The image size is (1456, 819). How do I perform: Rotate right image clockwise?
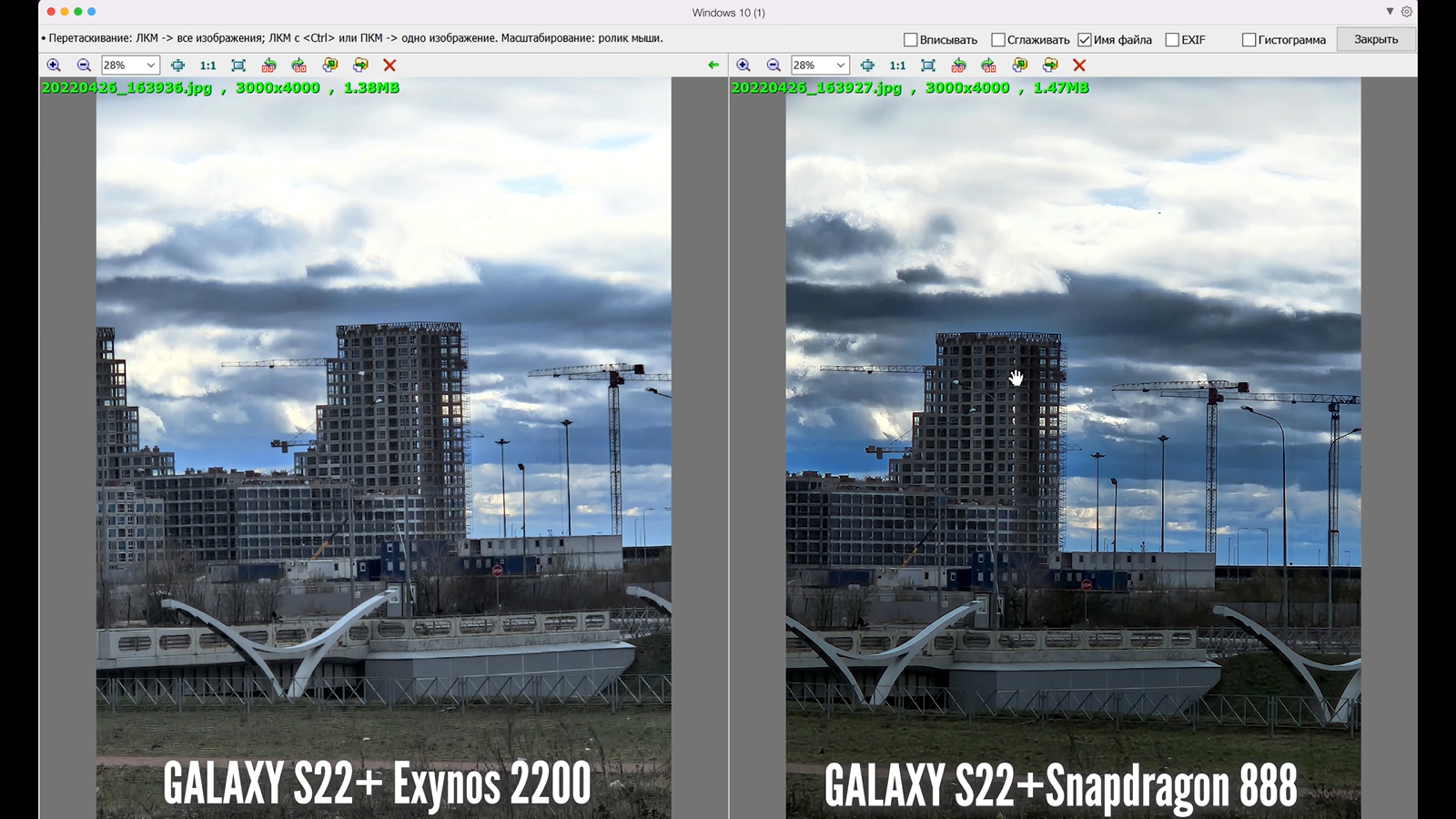click(x=989, y=66)
